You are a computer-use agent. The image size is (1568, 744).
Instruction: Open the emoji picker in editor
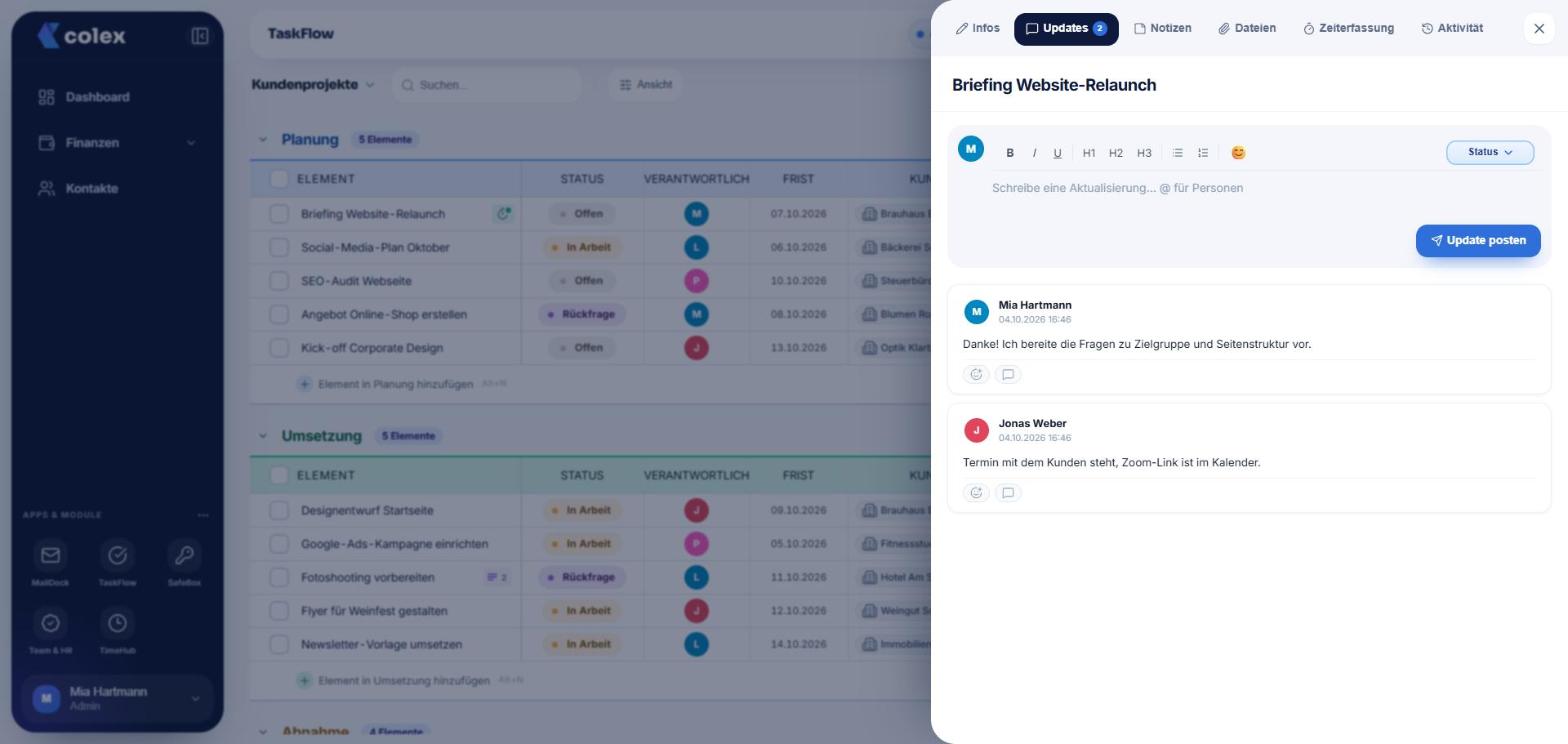(1238, 153)
